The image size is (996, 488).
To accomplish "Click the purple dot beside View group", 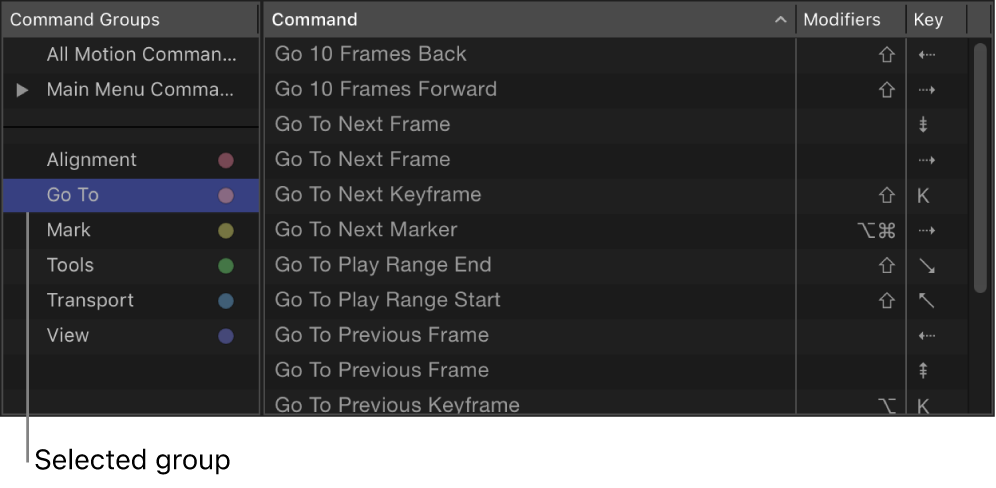I will tap(226, 336).
